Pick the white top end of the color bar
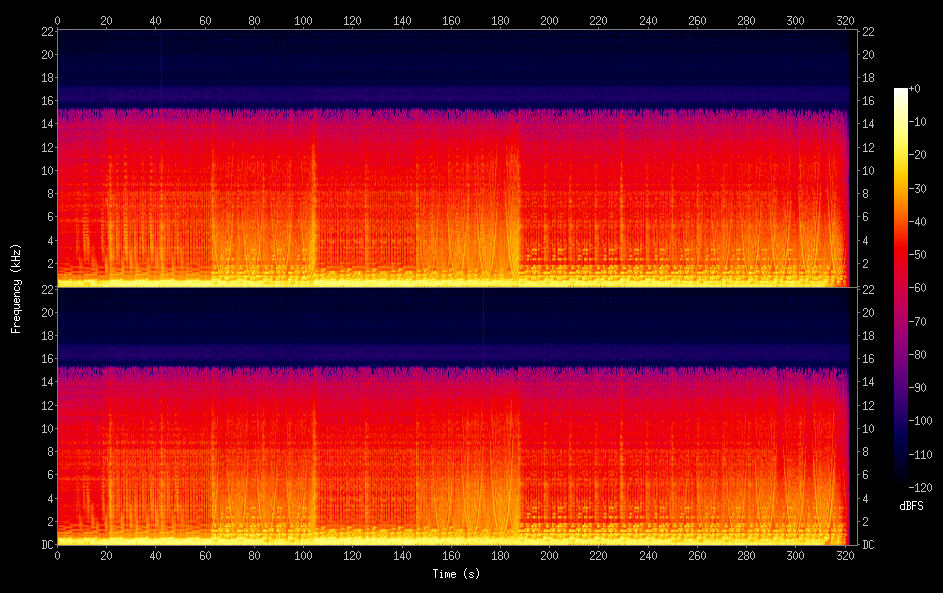Screen dimensions: 943x593 click(901, 91)
